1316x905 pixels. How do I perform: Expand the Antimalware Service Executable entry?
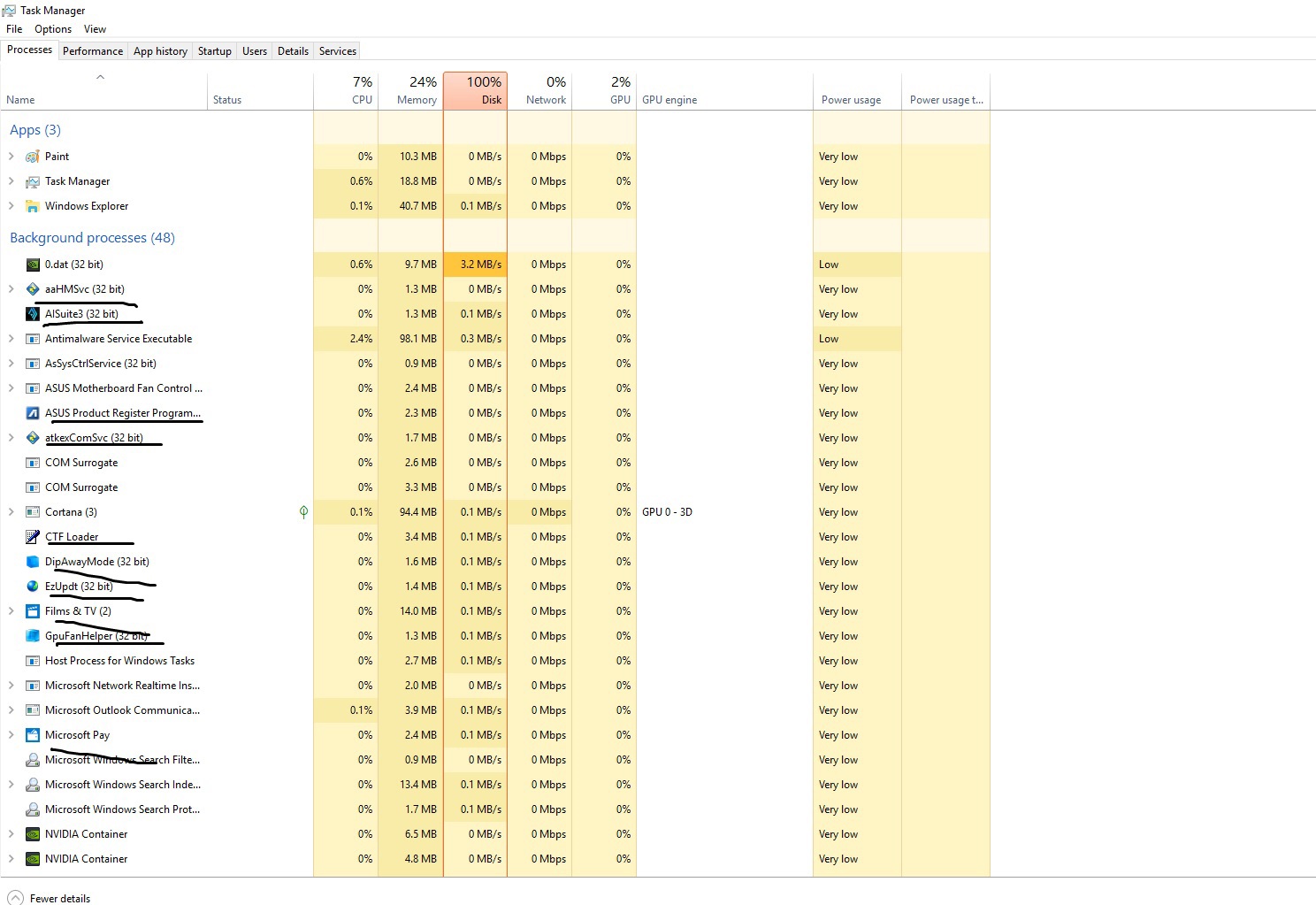point(11,339)
